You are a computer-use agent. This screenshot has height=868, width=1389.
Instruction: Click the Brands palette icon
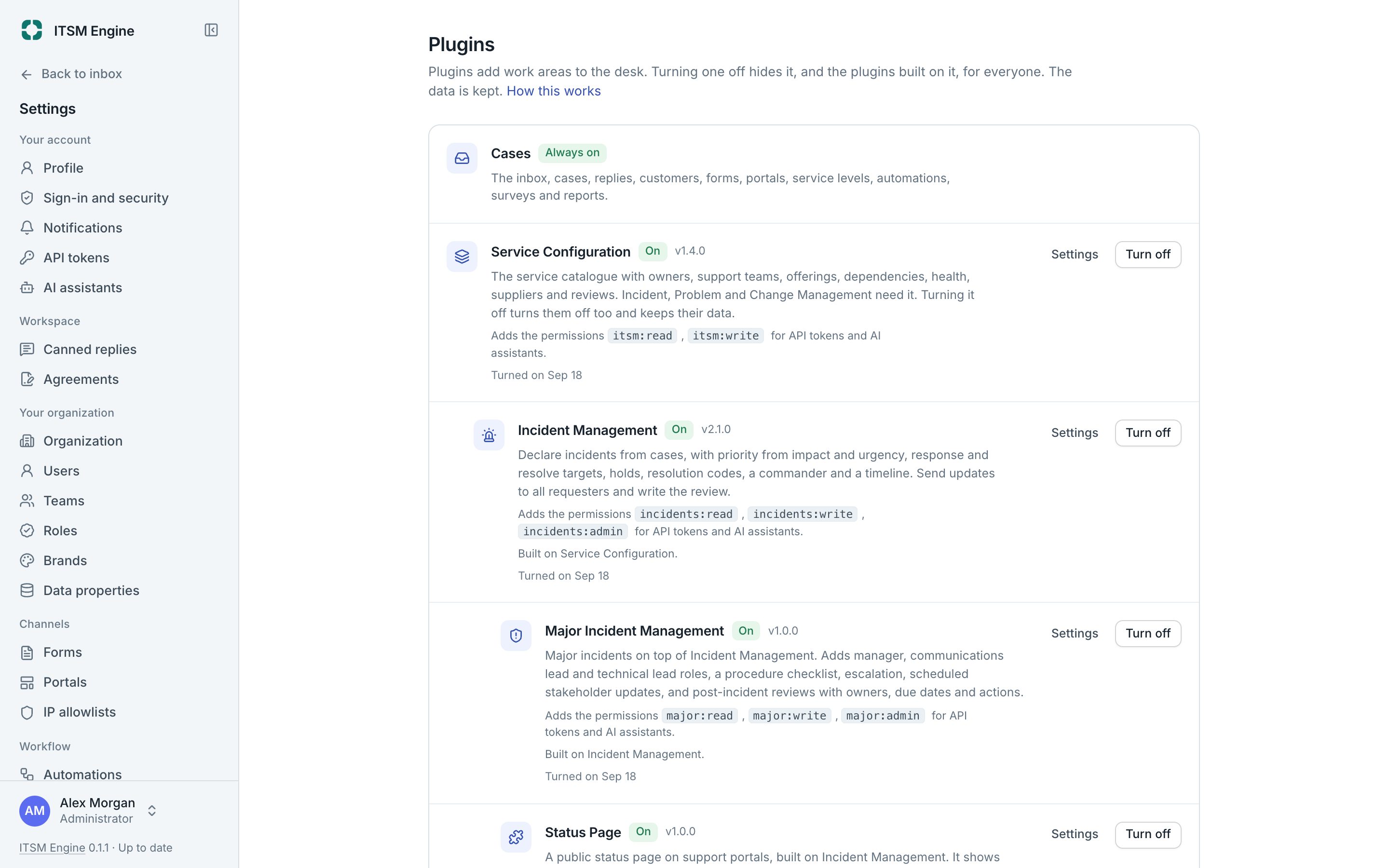point(27,560)
